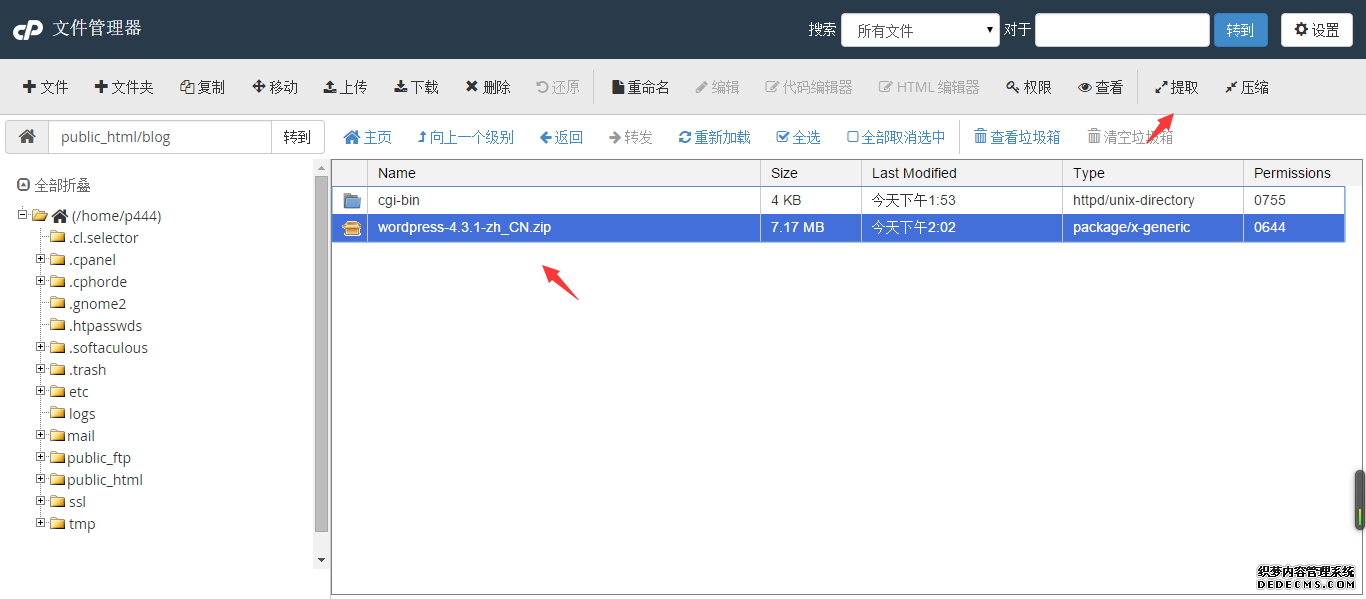
Task: Sort by the Name column header
Action: 563,173
